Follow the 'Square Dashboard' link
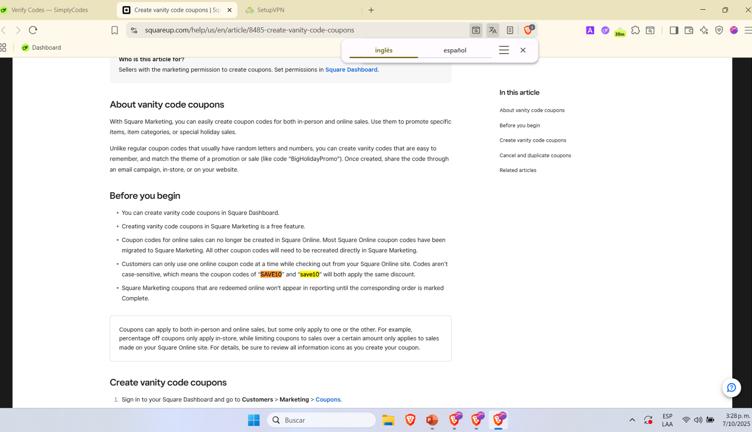This screenshot has height=432, width=752. [x=351, y=70]
